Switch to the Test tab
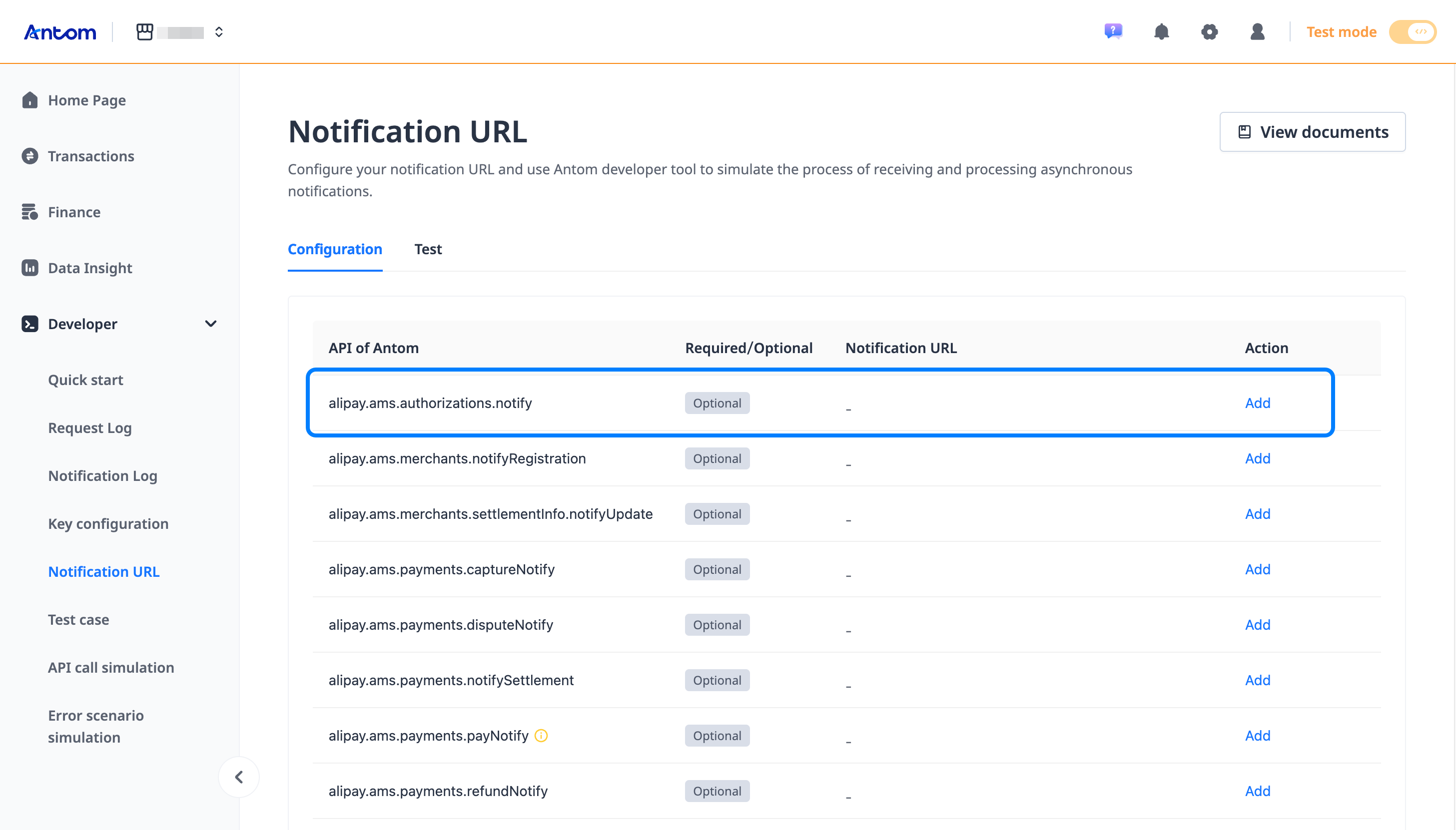The height and width of the screenshot is (830, 1456). coord(428,249)
